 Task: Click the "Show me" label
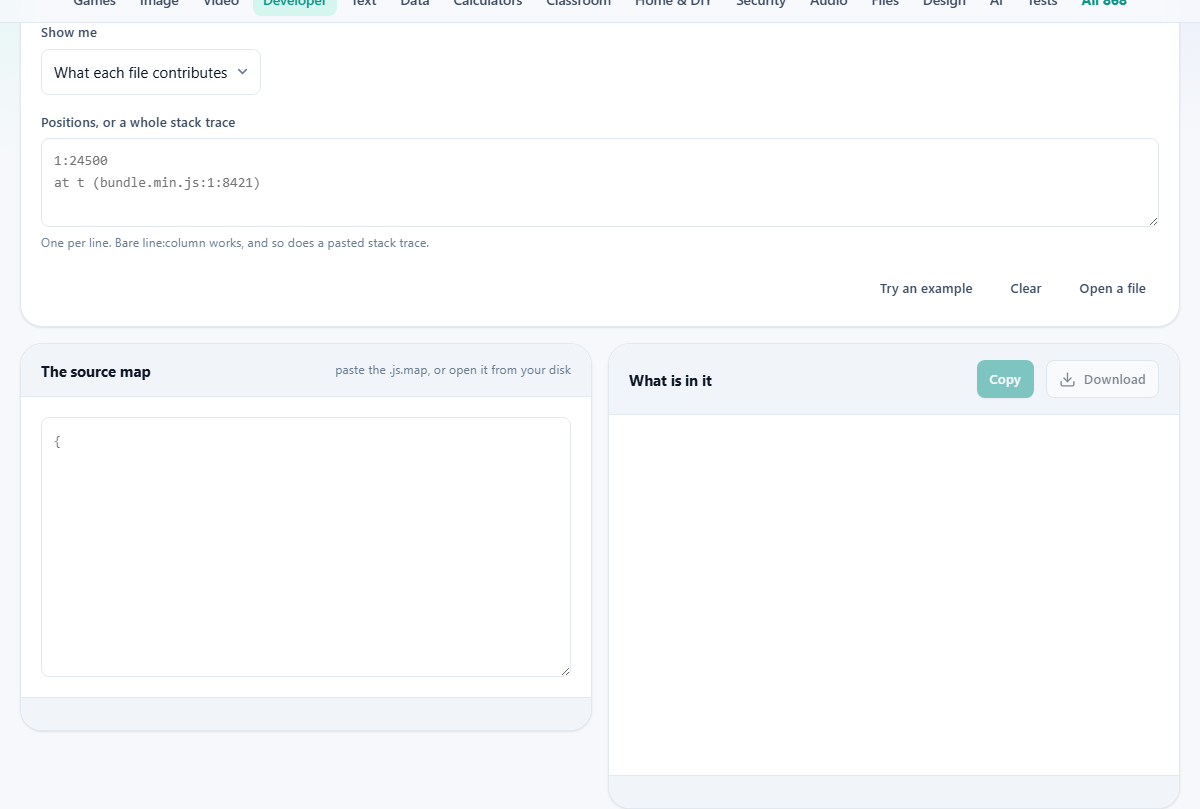pos(69,33)
